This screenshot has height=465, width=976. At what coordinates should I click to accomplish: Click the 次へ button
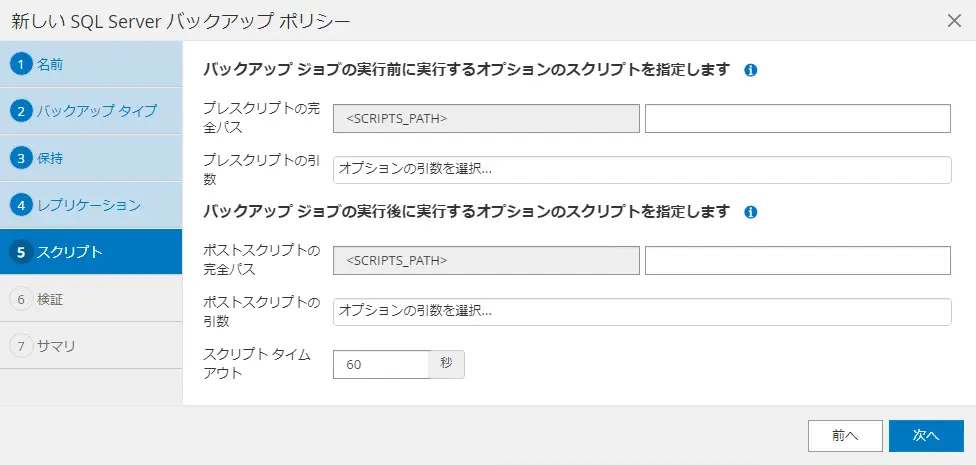(926, 436)
